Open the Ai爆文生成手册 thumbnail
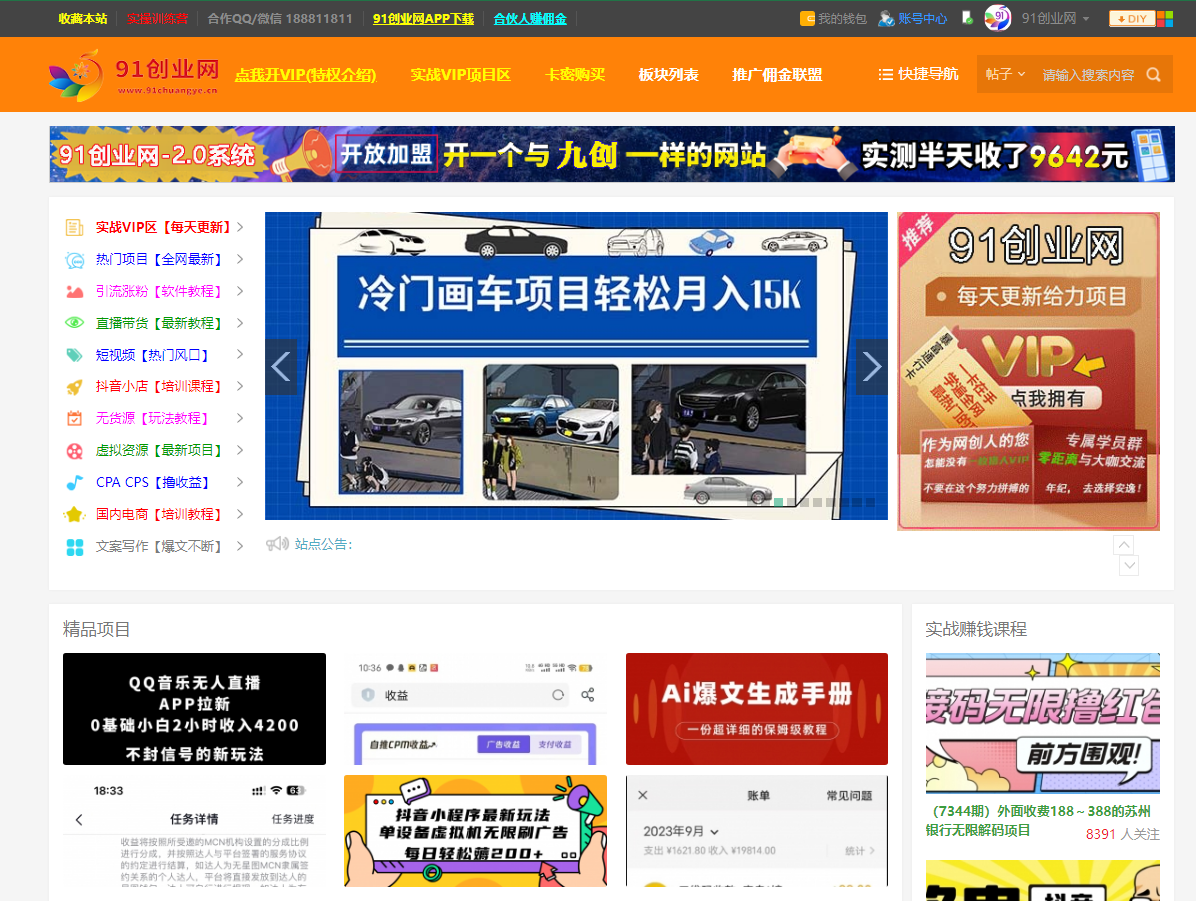Viewport: 1196px width, 901px height. (x=757, y=709)
